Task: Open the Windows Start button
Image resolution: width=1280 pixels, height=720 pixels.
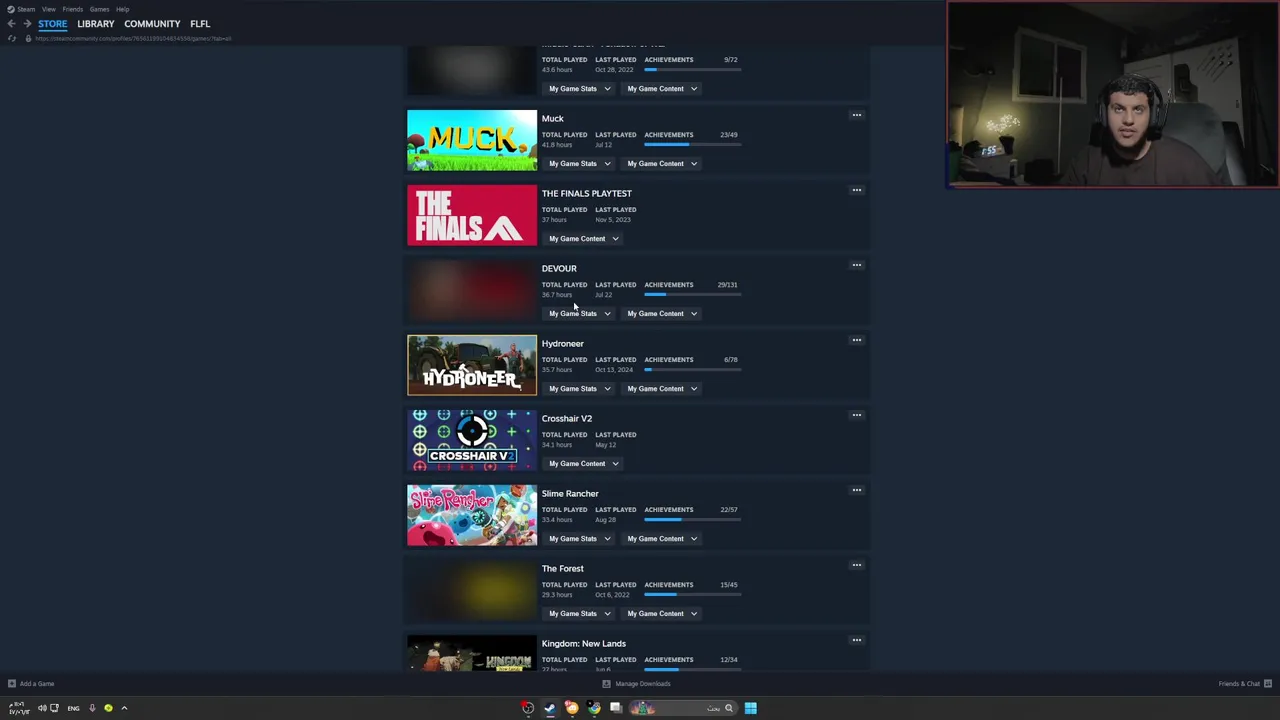Action: [750, 708]
